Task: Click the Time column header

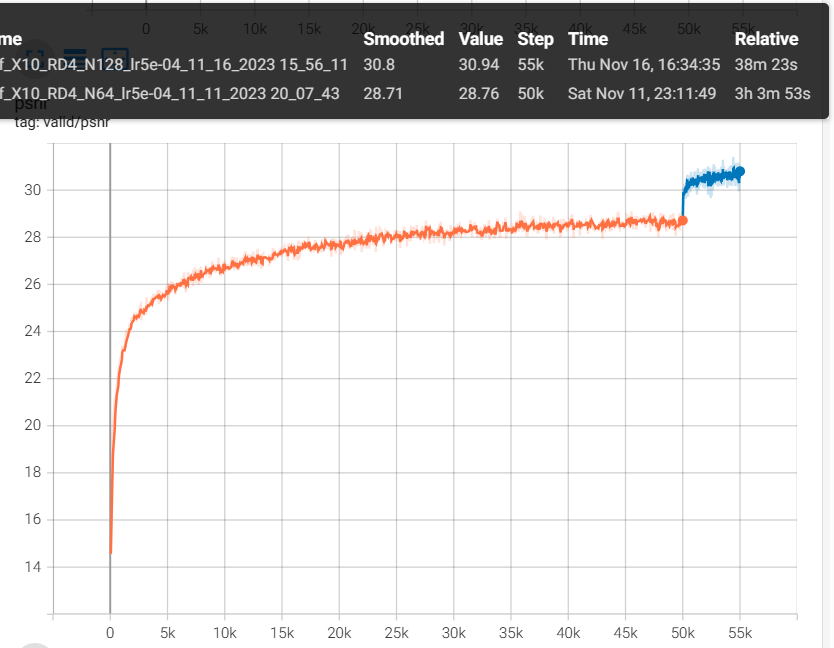Action: point(588,39)
